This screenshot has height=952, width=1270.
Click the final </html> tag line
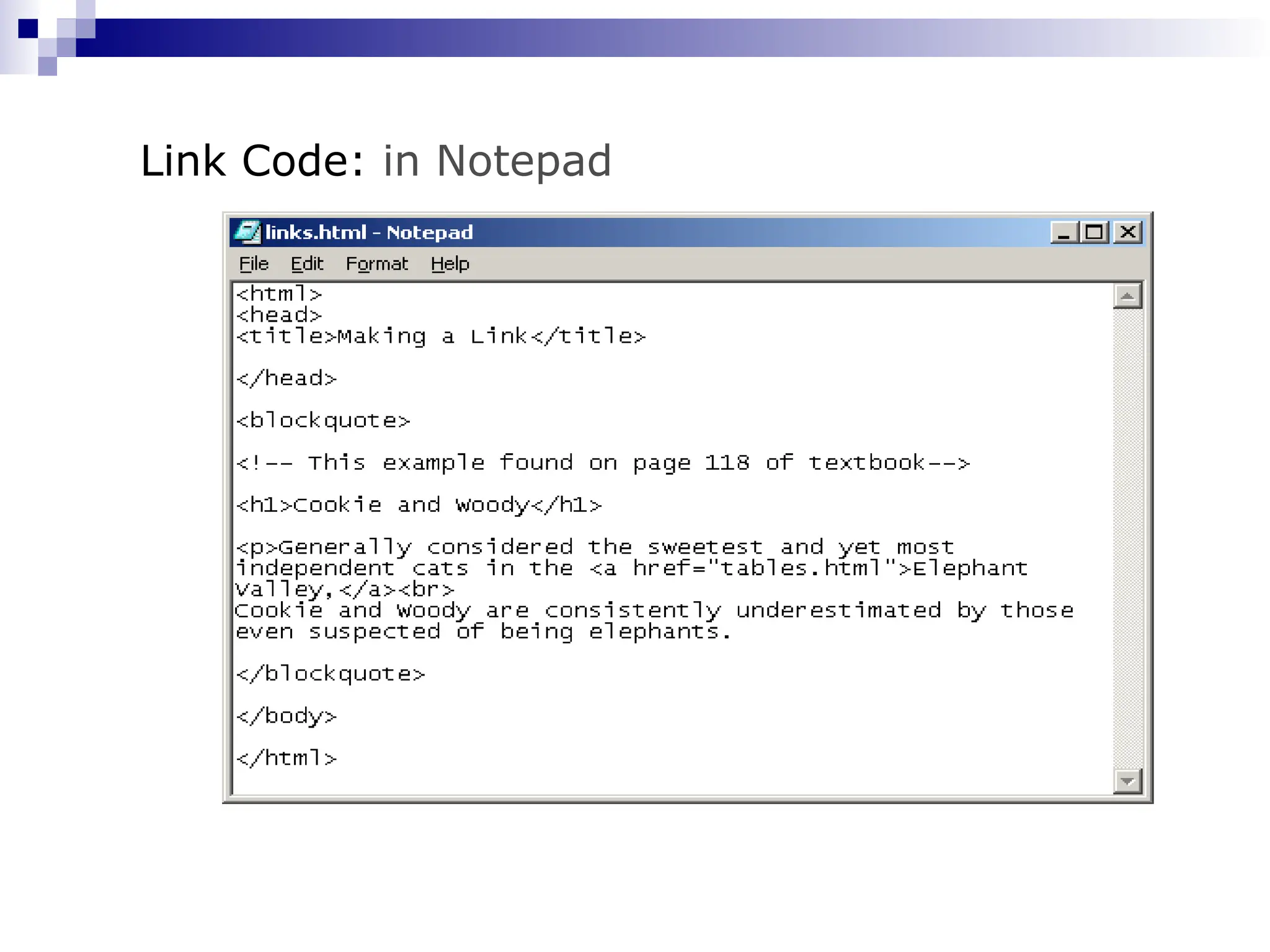tap(286, 759)
